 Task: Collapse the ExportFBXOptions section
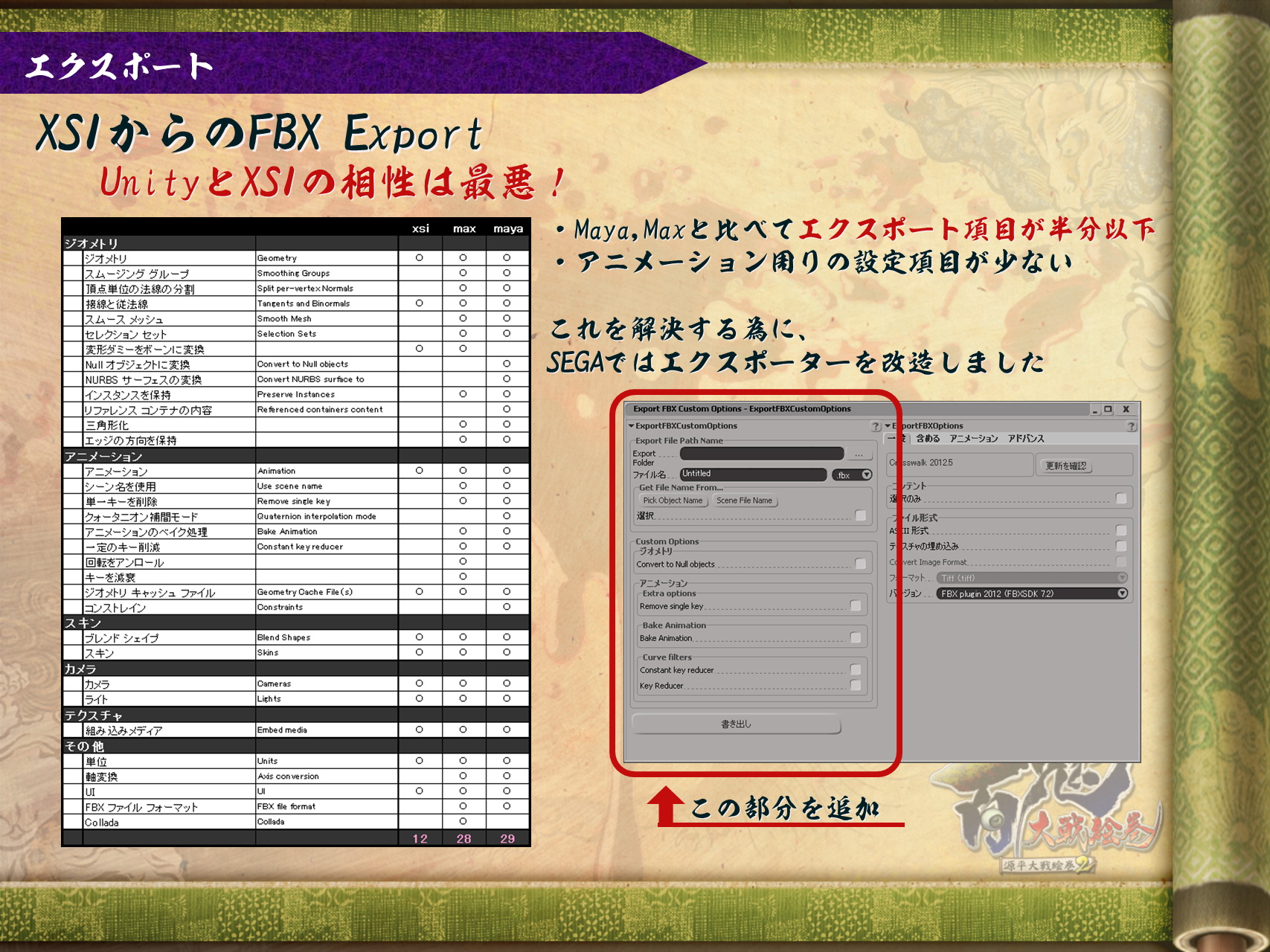pyautogui.click(x=888, y=426)
